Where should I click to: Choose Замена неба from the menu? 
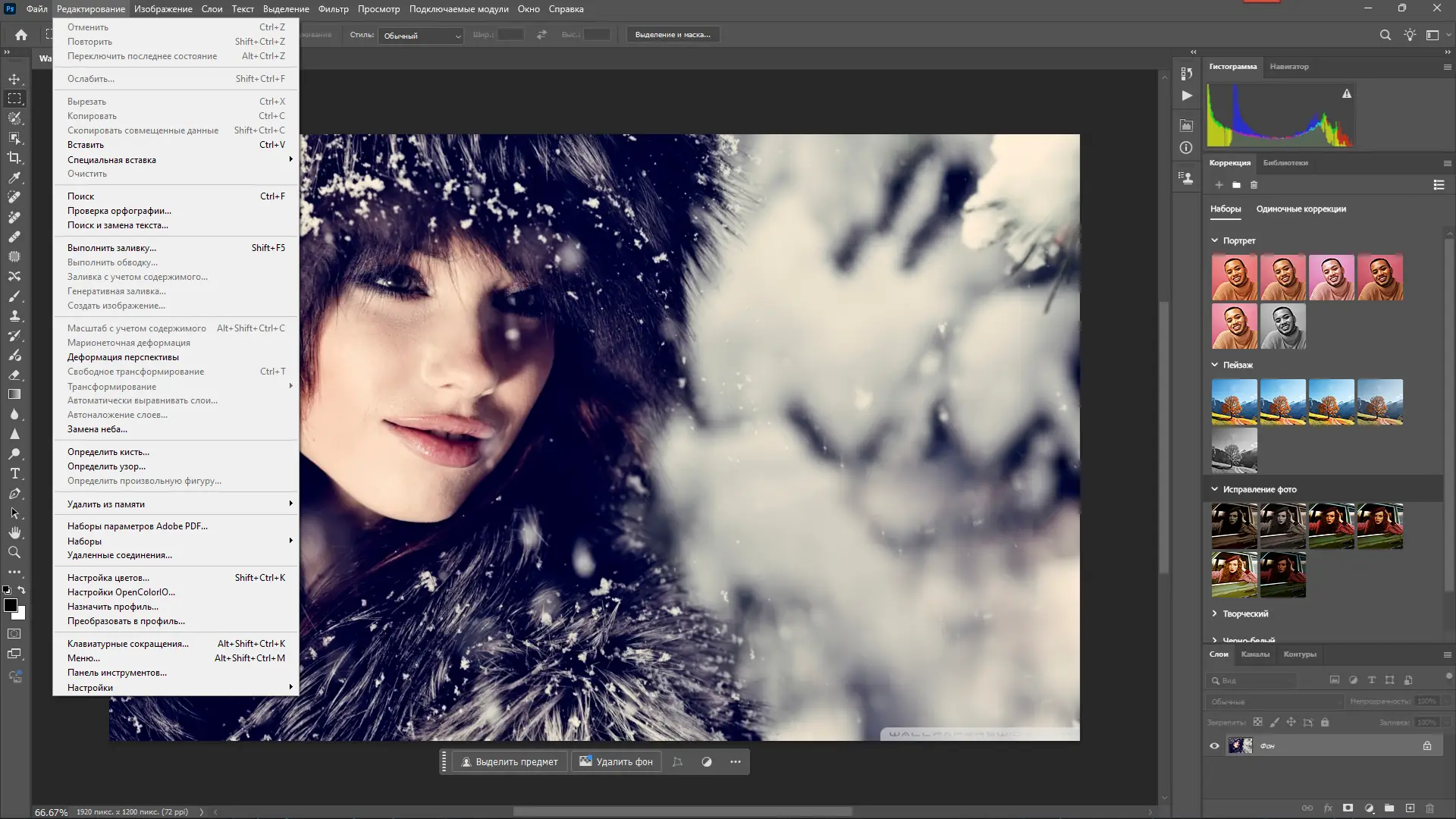tap(97, 429)
